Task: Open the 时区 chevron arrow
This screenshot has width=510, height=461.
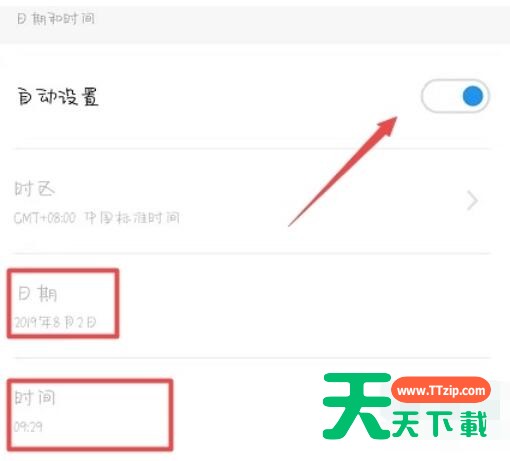Action: click(472, 201)
